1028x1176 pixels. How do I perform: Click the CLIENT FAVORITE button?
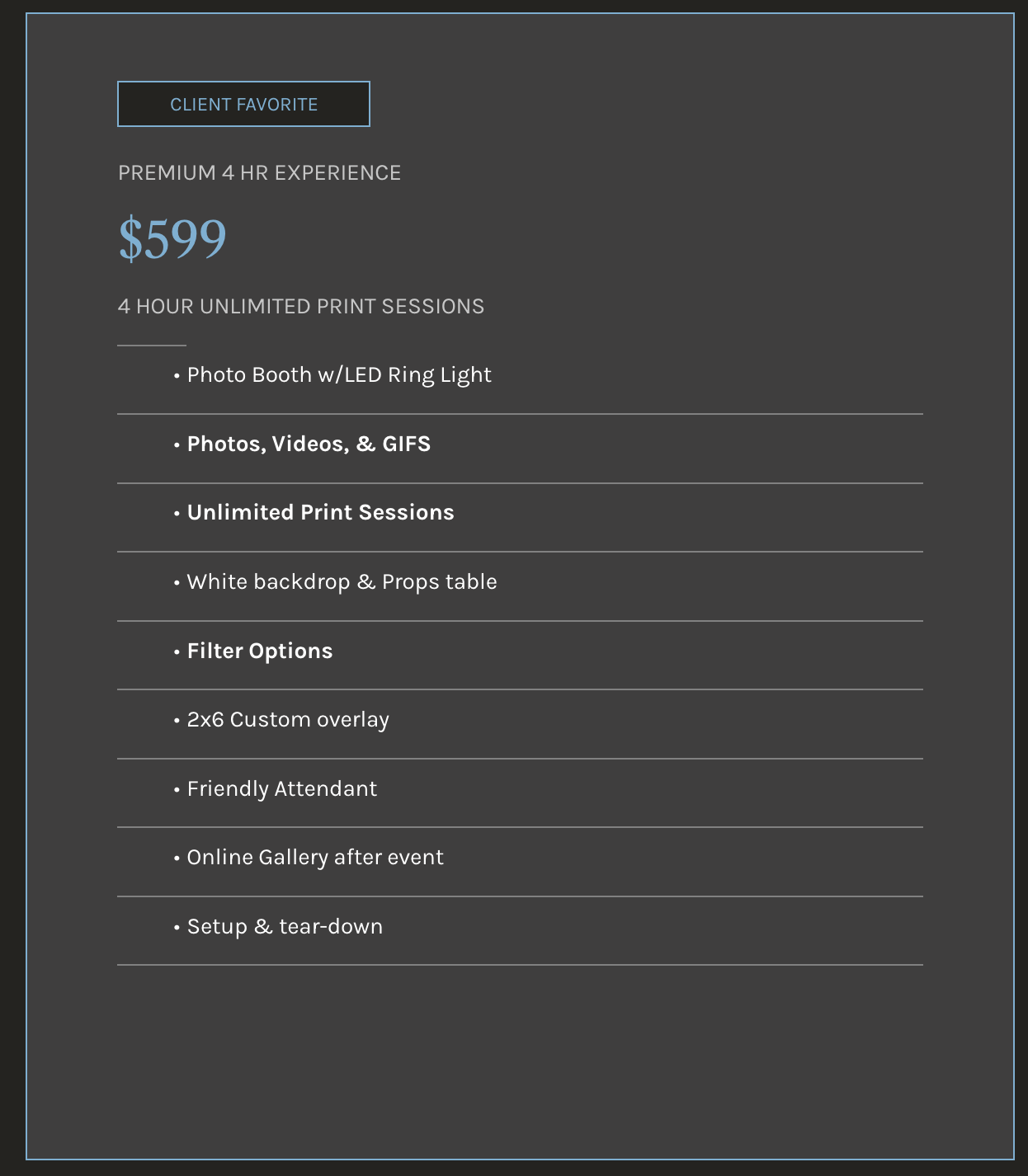(x=243, y=104)
